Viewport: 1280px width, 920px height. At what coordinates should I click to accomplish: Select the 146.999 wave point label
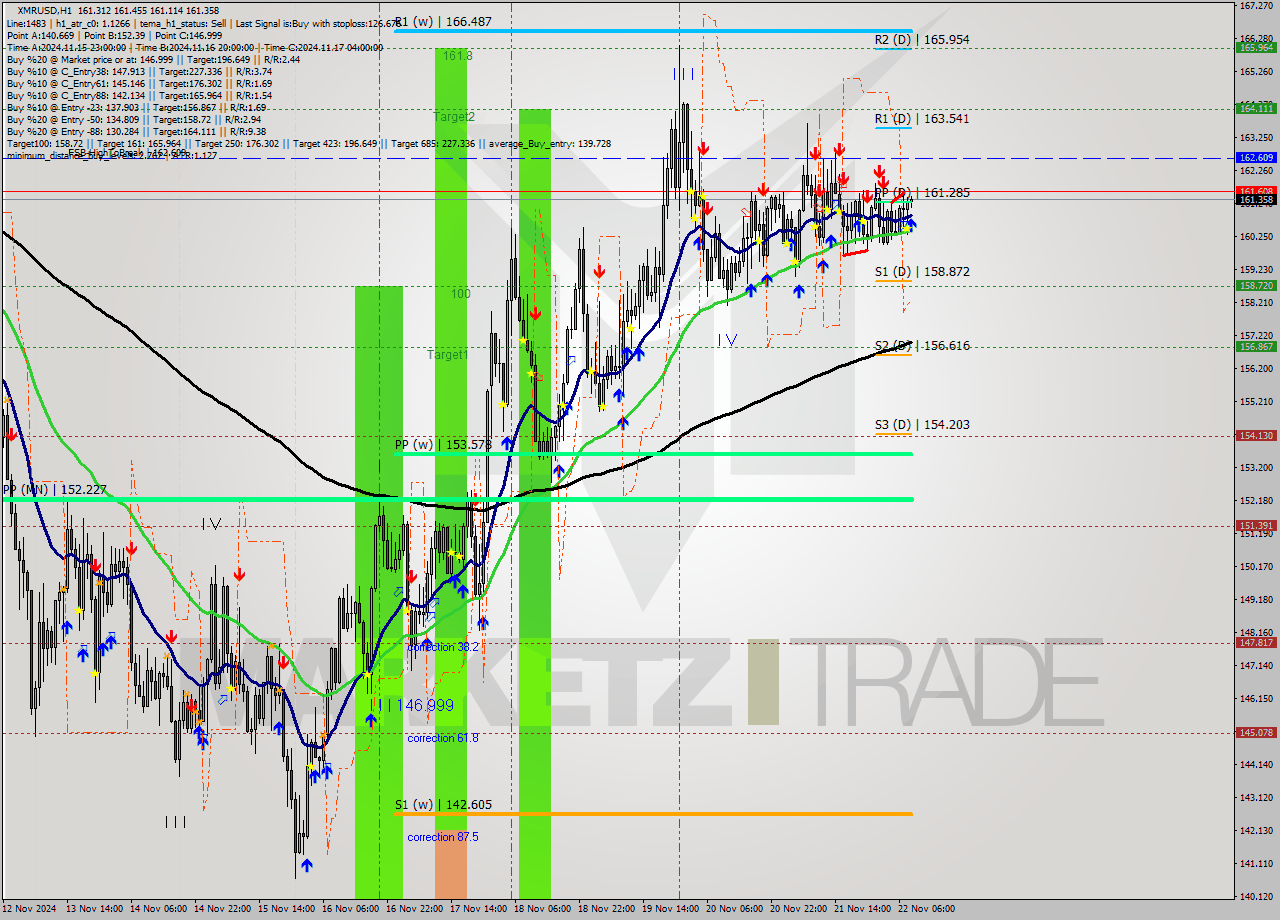pos(425,706)
